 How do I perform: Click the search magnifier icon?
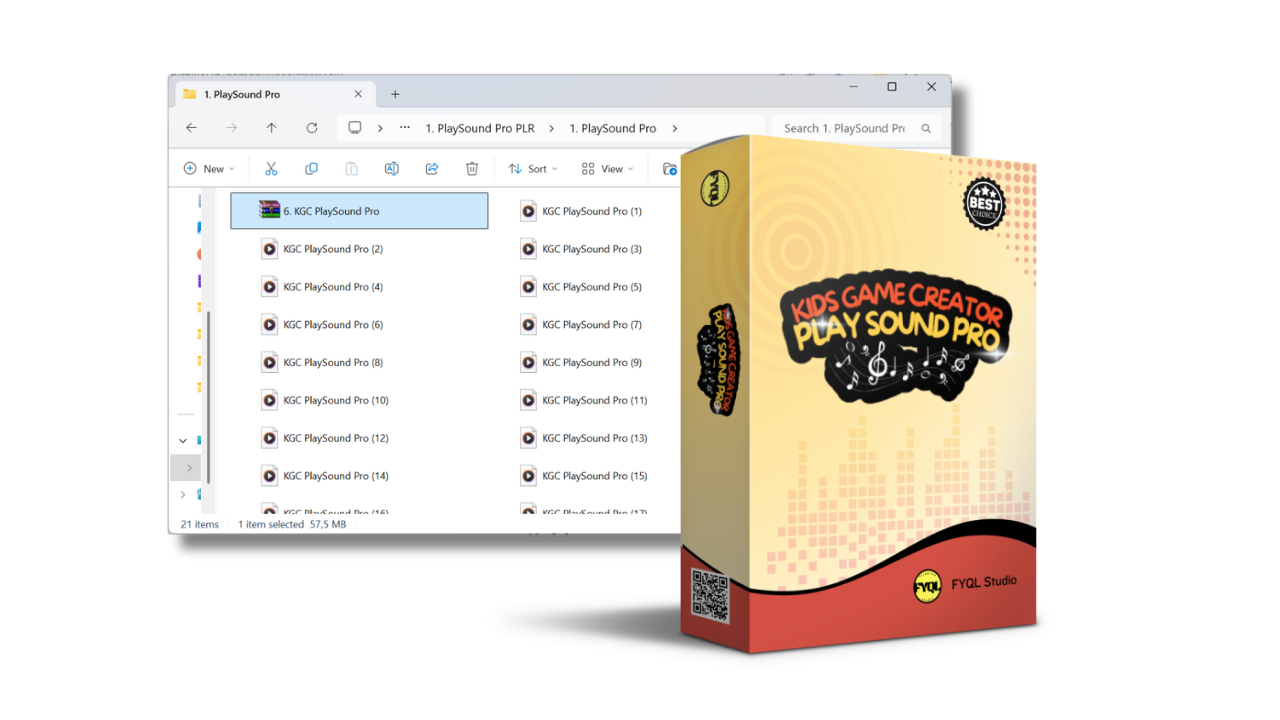click(926, 128)
